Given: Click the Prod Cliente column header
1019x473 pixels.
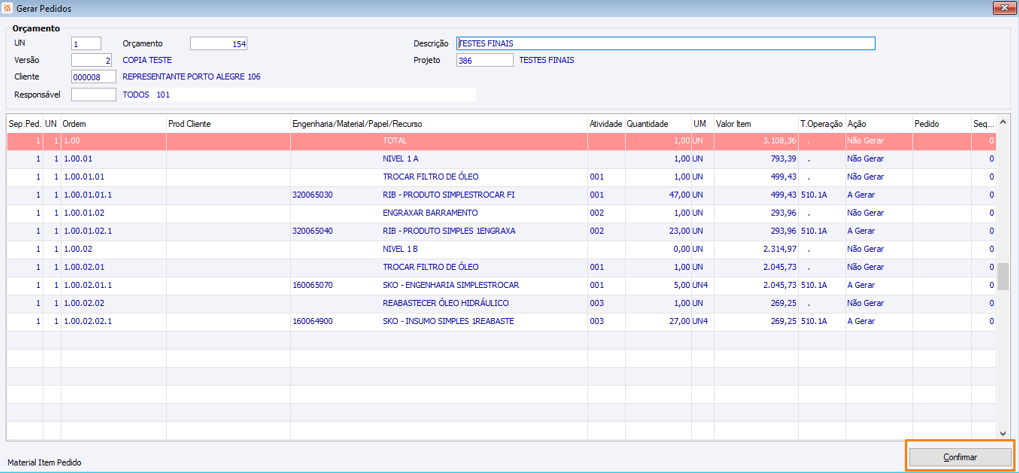Looking at the screenshot, I should [x=228, y=123].
